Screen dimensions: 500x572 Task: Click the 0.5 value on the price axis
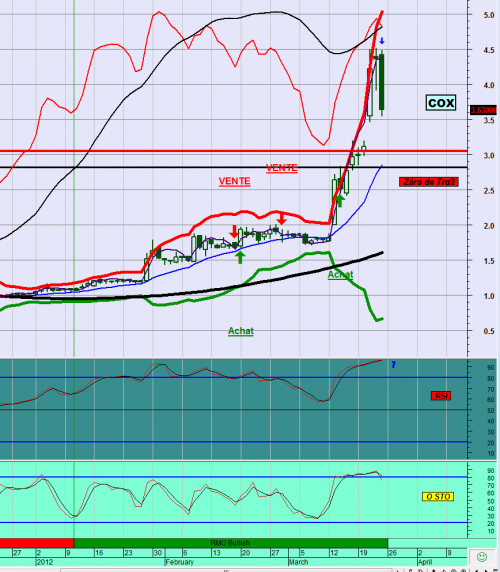[488, 331]
